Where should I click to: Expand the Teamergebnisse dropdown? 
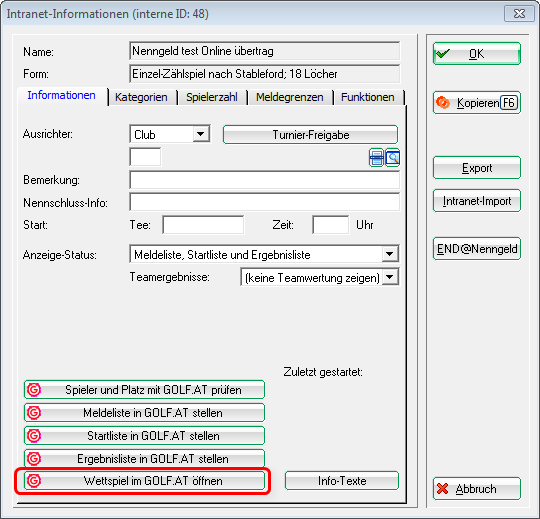coord(390,277)
